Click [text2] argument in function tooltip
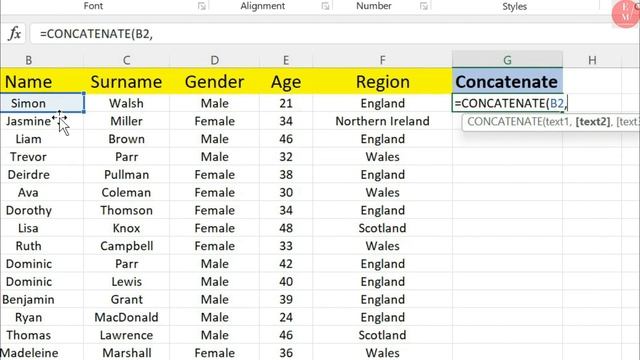Viewport: 640px width, 360px height. 593,122
